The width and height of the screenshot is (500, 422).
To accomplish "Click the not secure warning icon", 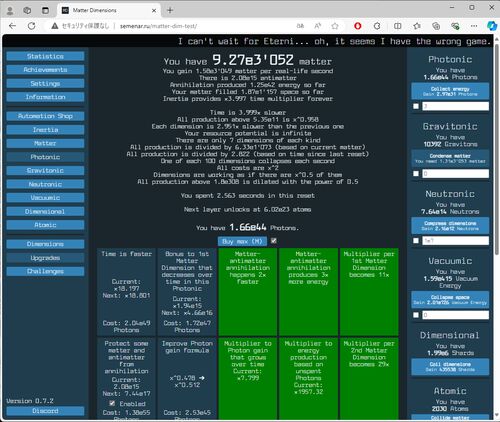I will click(x=55, y=26).
